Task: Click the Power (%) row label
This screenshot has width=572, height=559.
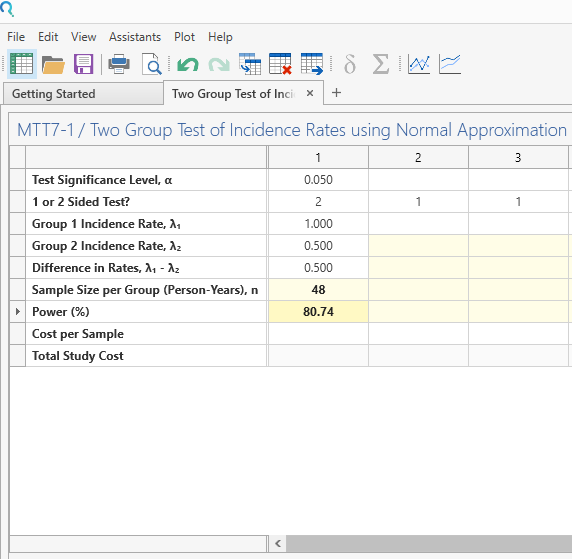Action: click(61, 312)
